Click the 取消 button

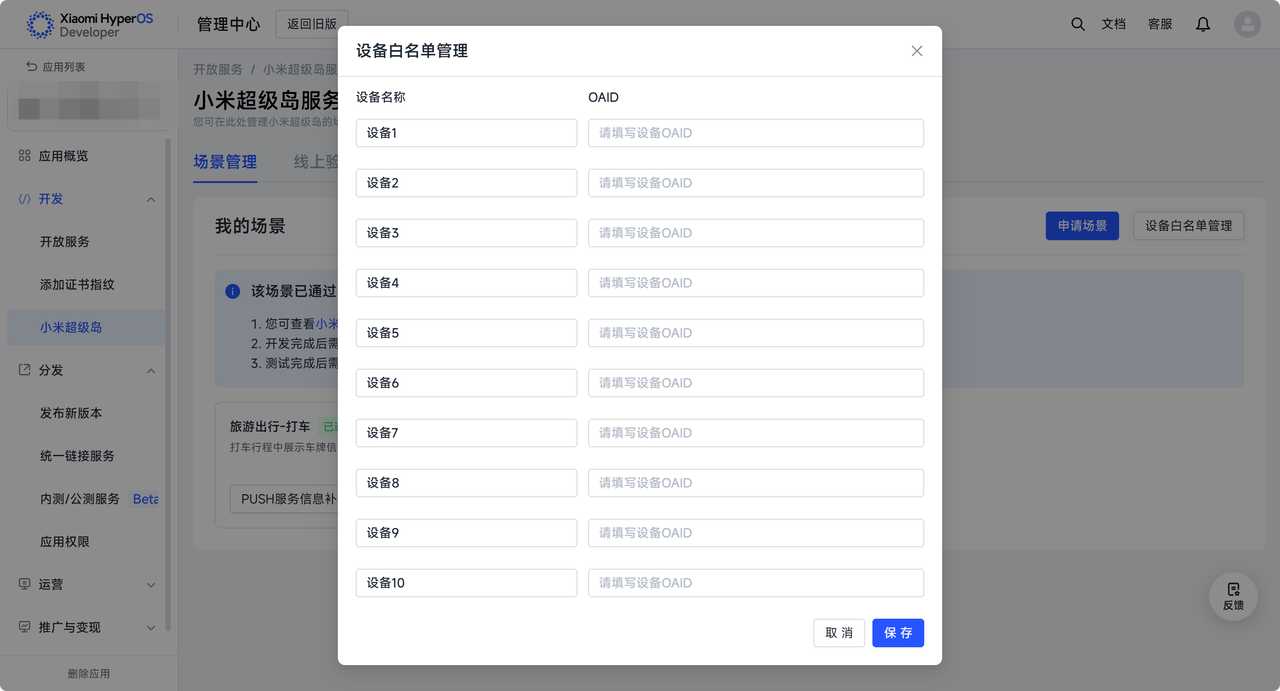[839, 633]
